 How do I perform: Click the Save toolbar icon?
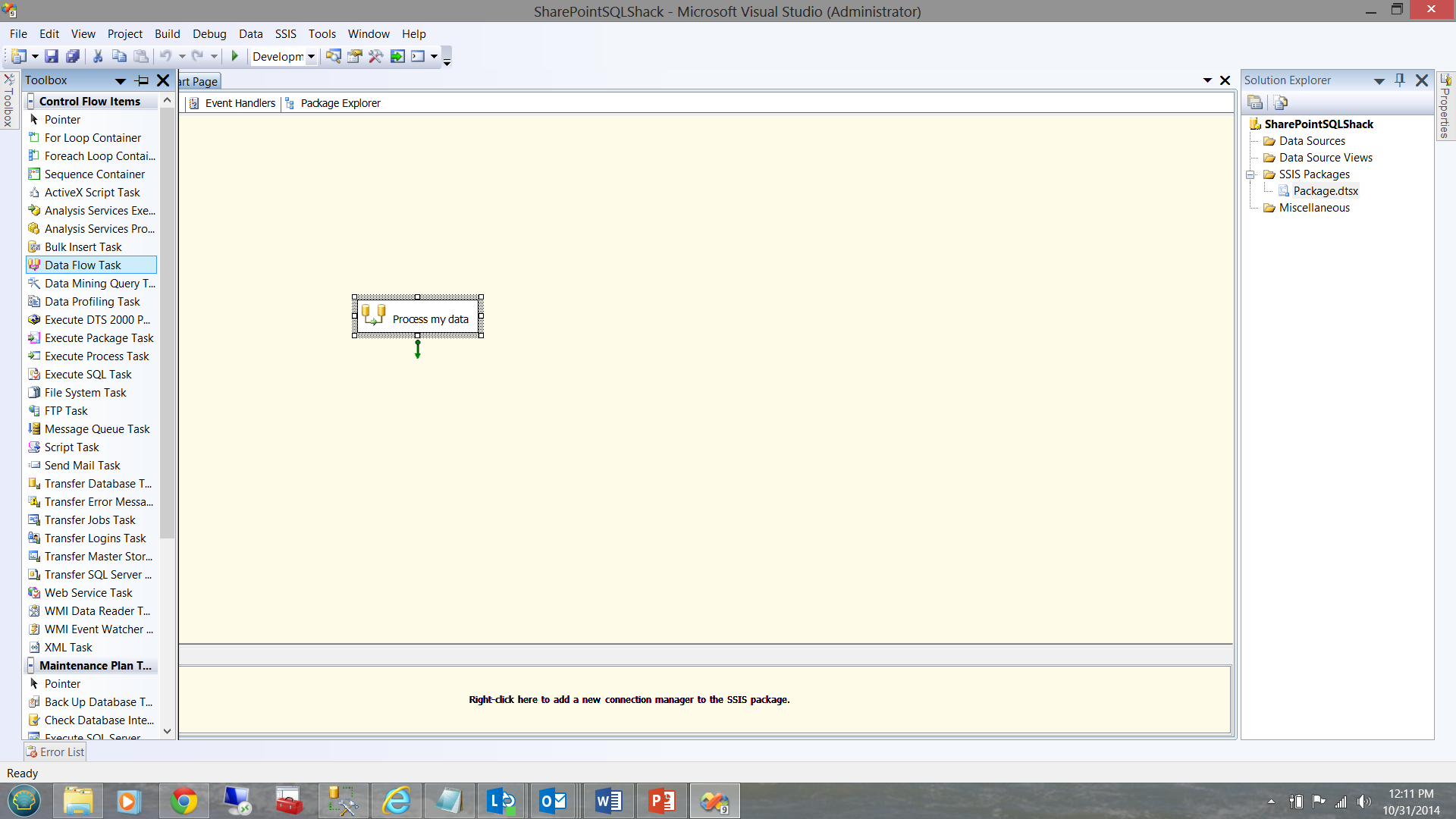point(52,56)
